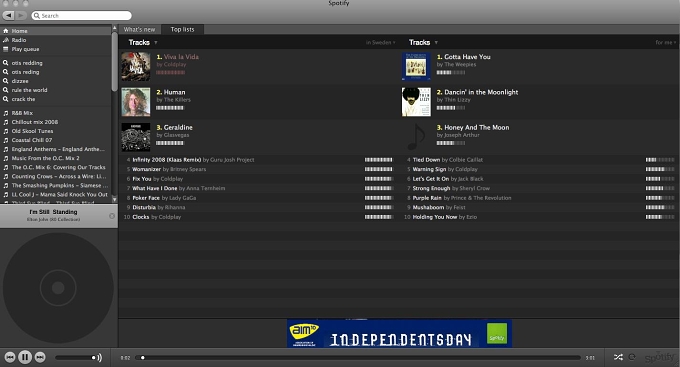The height and width of the screenshot is (367, 680).
Task: Click the Search input field
Action: coord(82,15)
